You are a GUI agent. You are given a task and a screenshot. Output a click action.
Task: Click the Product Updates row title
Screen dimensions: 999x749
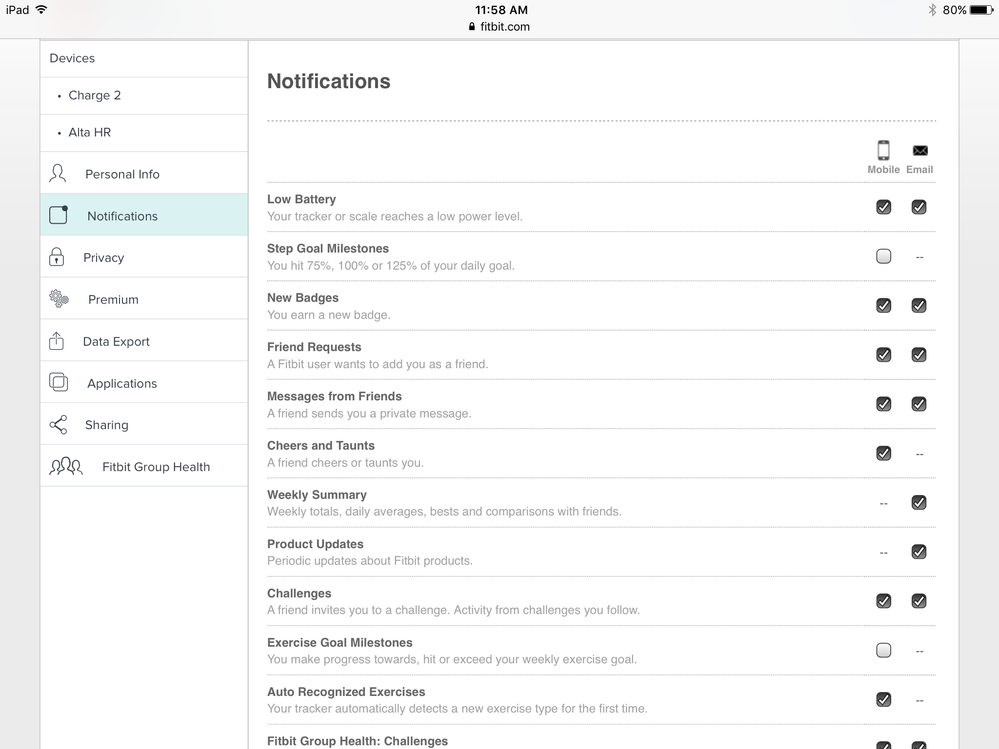click(315, 544)
